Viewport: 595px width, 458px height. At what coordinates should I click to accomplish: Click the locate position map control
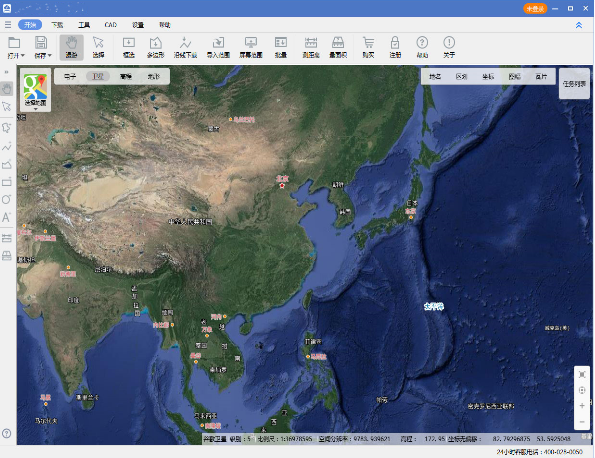coord(582,390)
